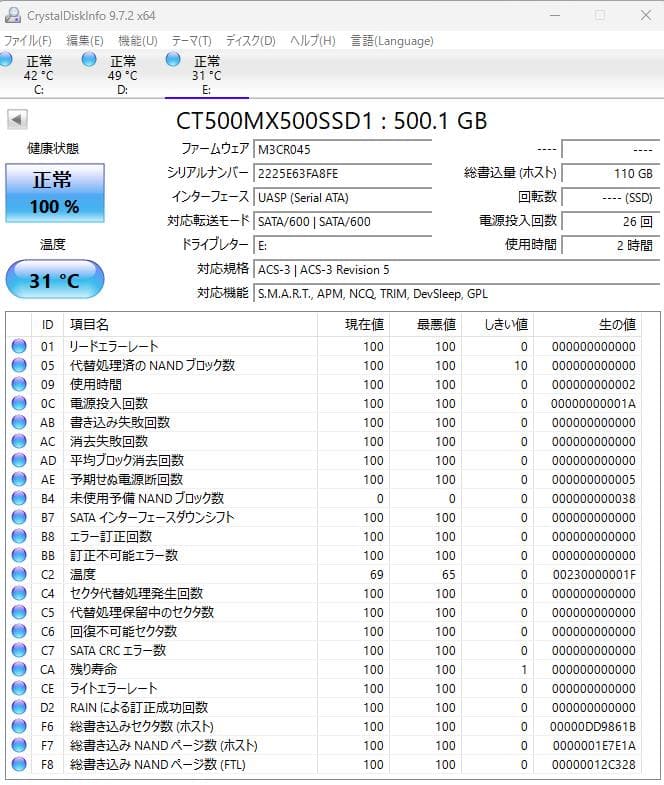This screenshot has width=664, height=785.
Task: Click the 現在値 column header
Action: [x=354, y=324]
